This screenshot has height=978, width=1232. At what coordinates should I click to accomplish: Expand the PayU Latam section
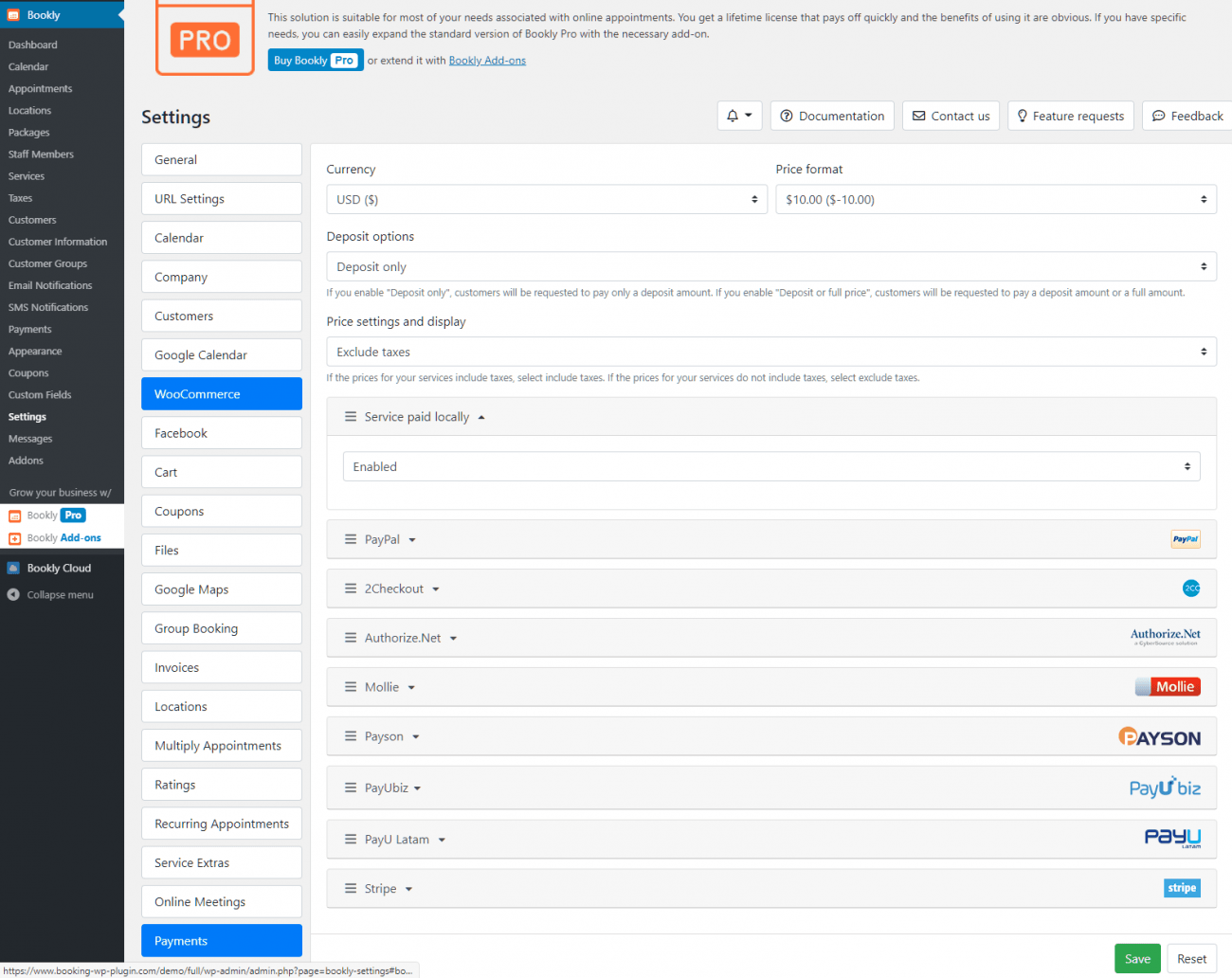click(405, 839)
